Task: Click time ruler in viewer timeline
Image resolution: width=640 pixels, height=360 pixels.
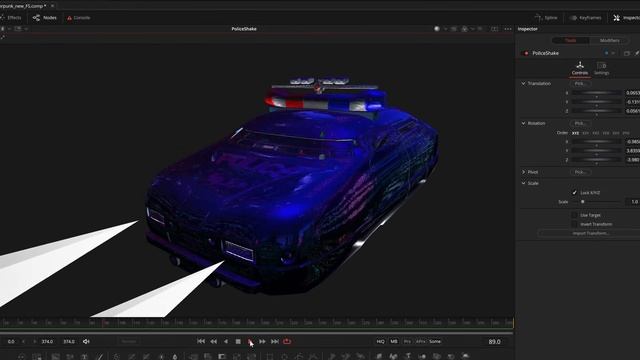Action: [x=256, y=322]
